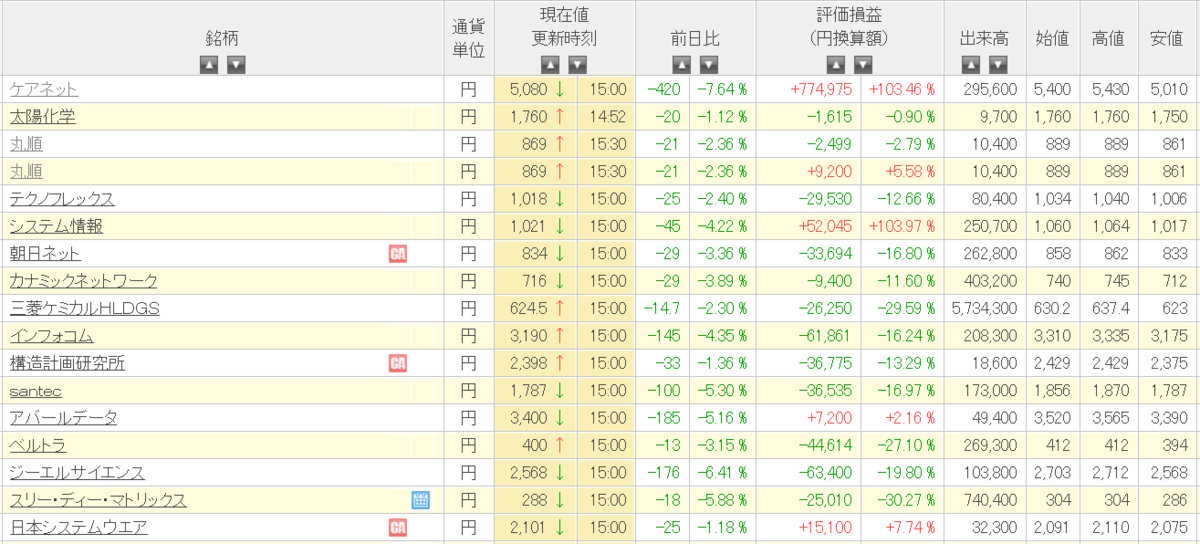Select インフォコム current price 3,190
This screenshot has height=544, width=1200.
(528, 336)
